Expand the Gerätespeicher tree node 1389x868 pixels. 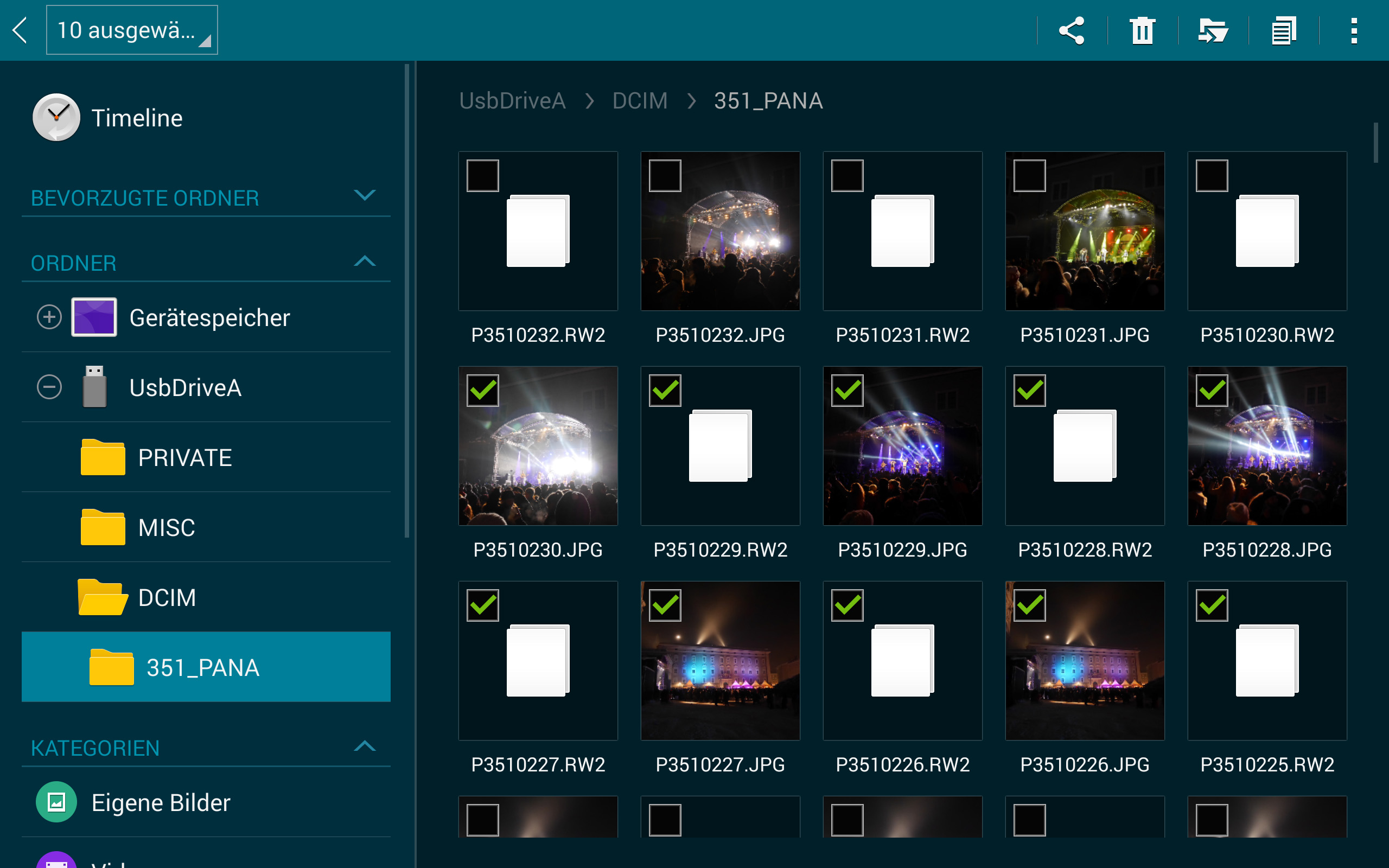coord(49,317)
